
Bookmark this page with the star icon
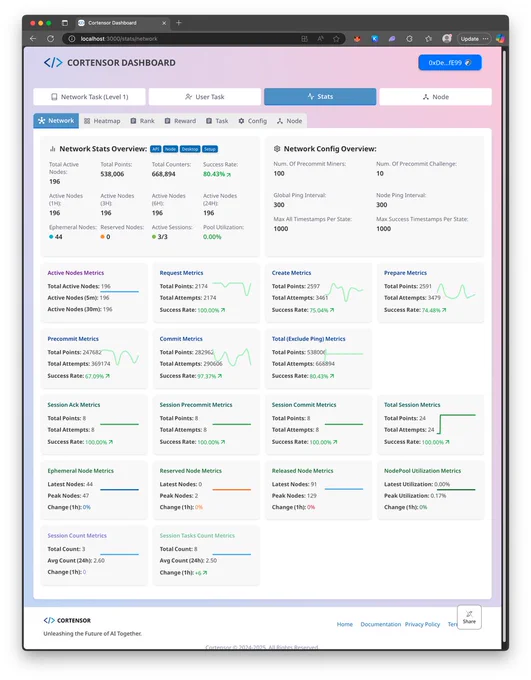336,39
